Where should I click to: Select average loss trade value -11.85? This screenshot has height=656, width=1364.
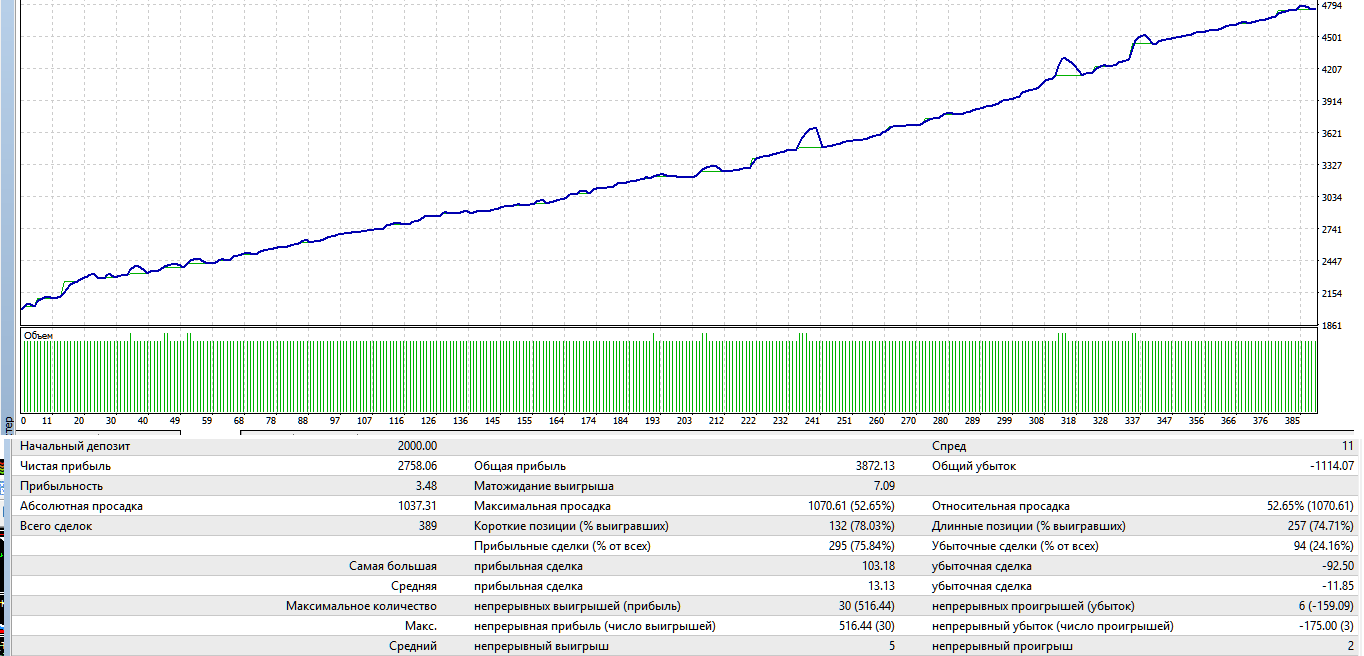1337,586
